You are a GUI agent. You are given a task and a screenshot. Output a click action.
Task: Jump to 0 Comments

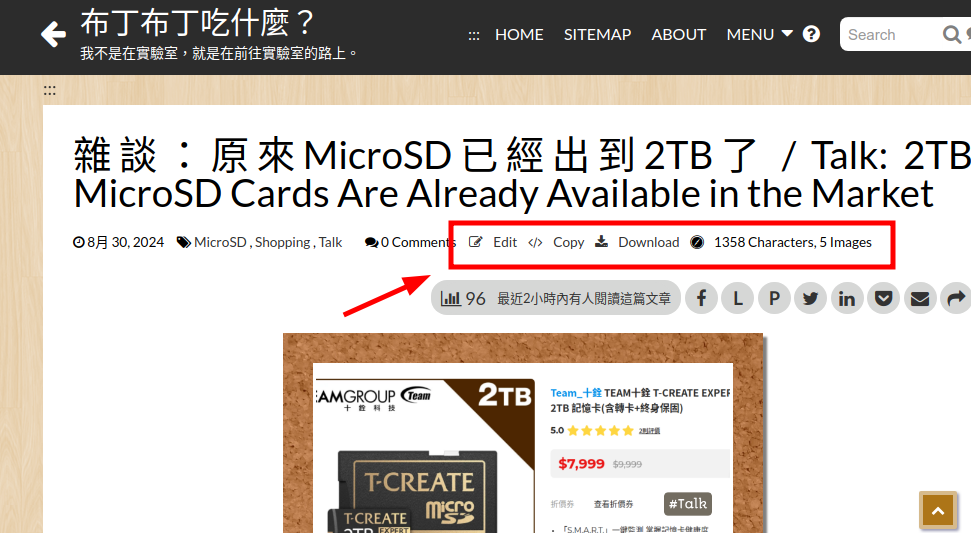(x=418, y=242)
